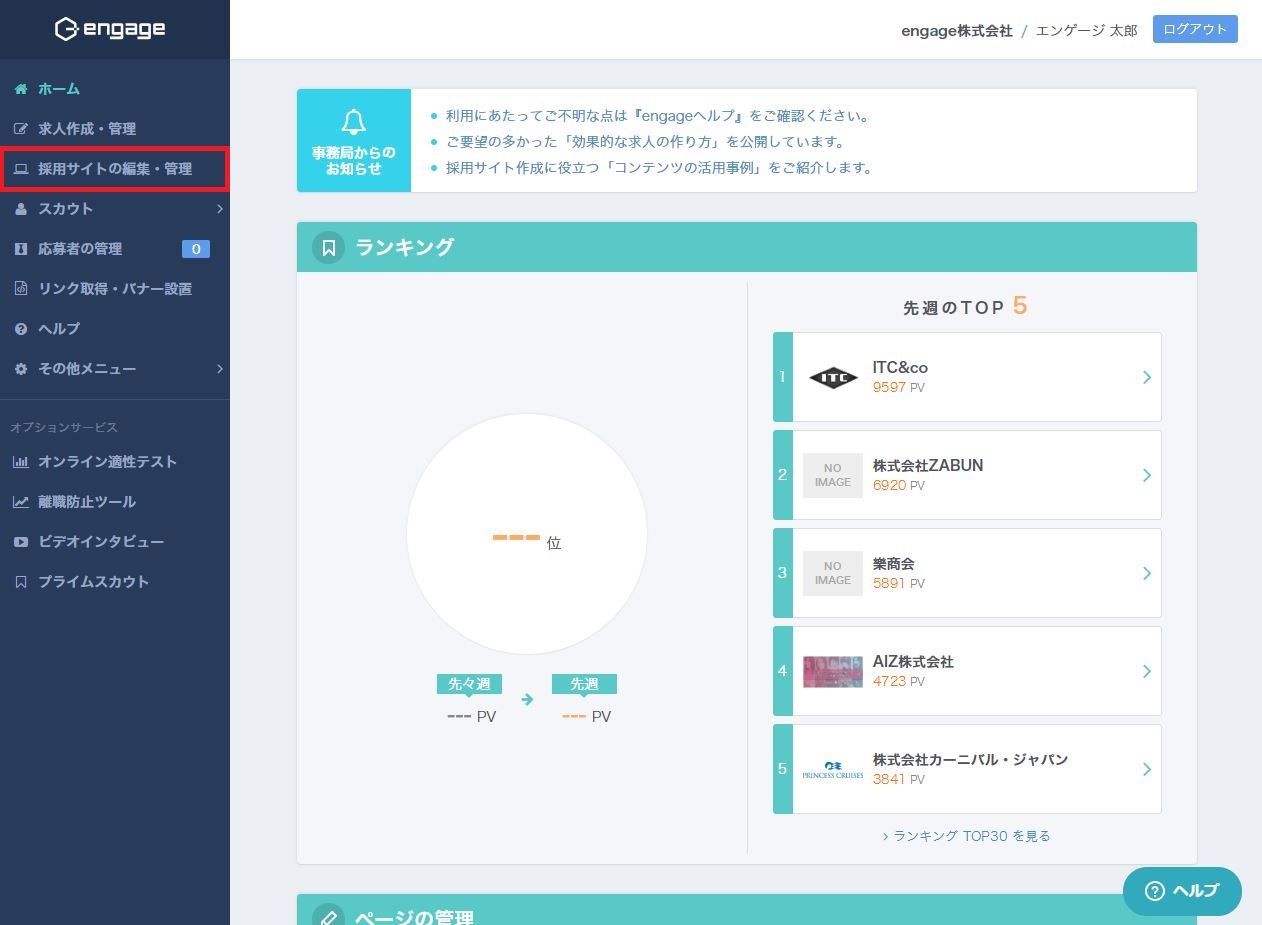Image resolution: width=1262 pixels, height=925 pixels.
Task: Open オンライン適性テスト option service
Action: coord(115,462)
